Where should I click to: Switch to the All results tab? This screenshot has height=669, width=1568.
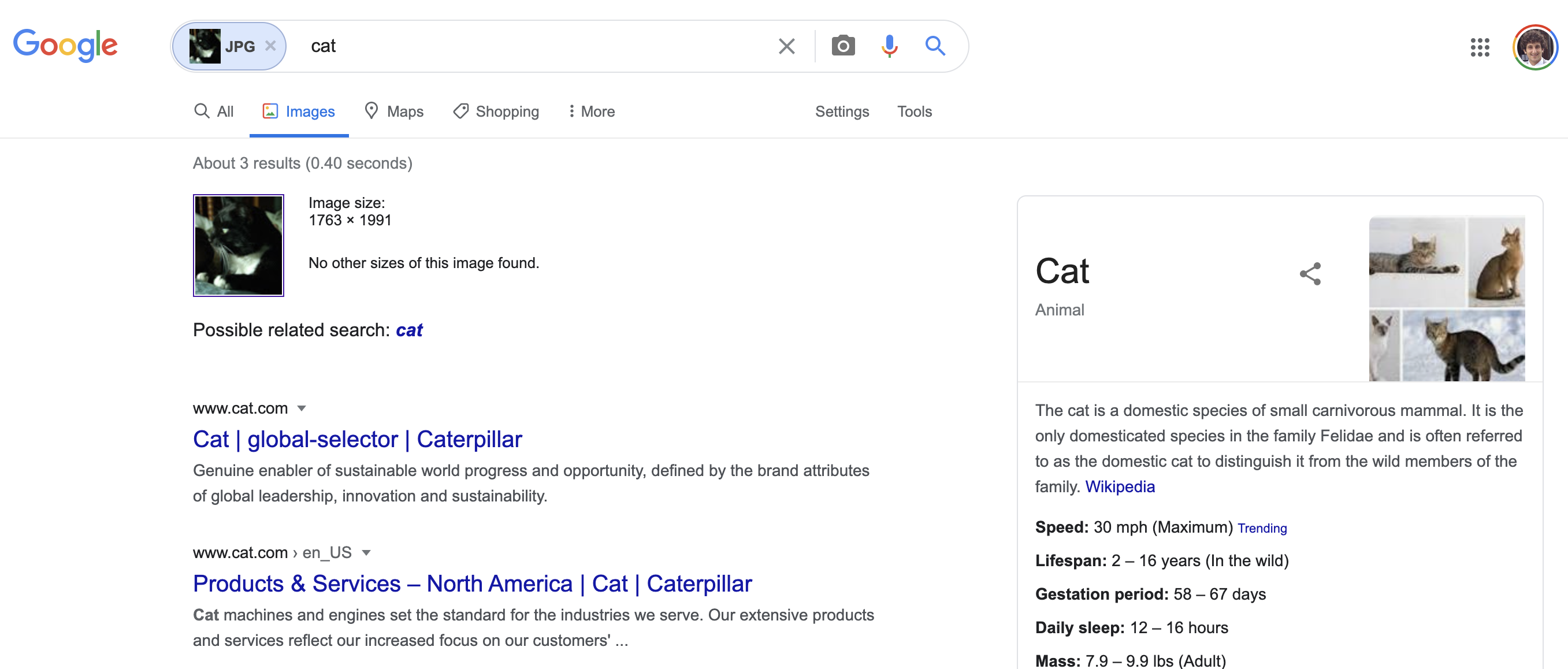[214, 112]
